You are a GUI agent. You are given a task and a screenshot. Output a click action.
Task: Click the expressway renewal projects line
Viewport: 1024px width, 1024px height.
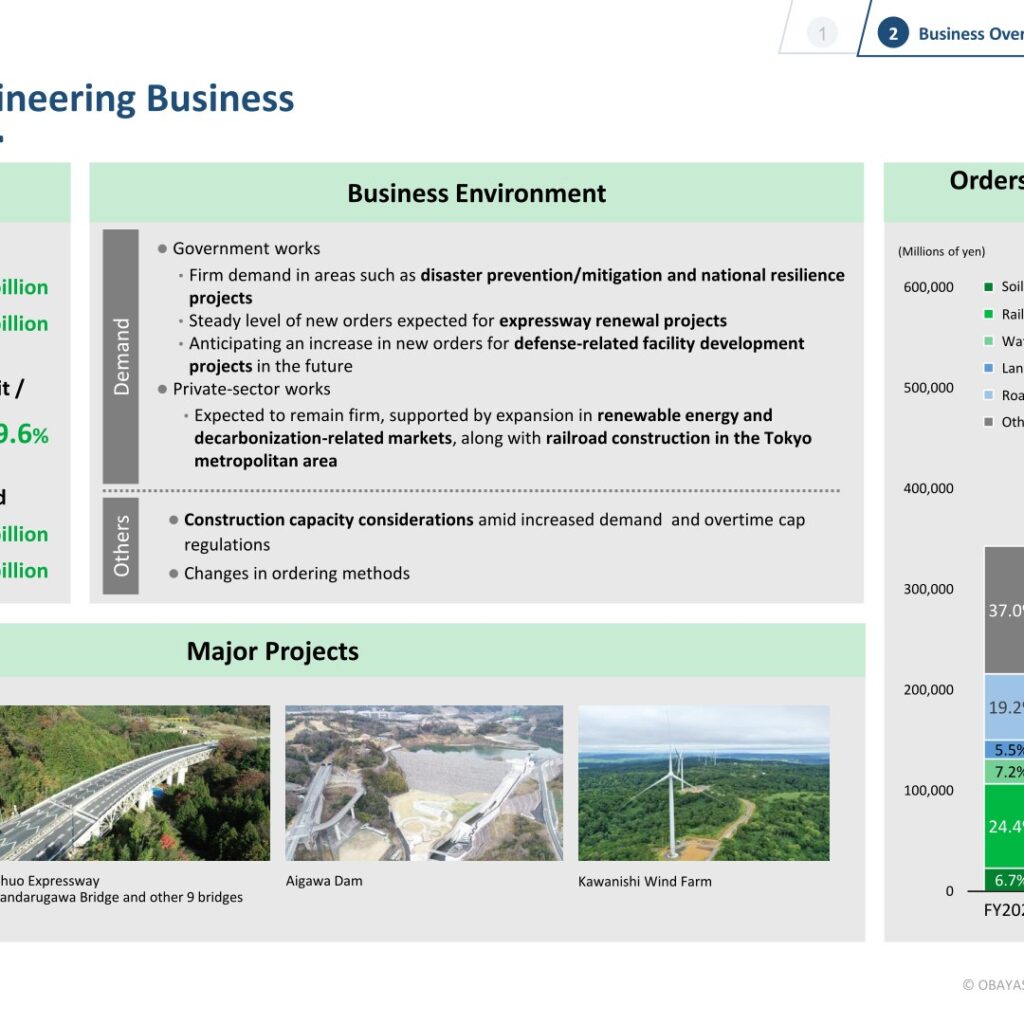click(457, 321)
